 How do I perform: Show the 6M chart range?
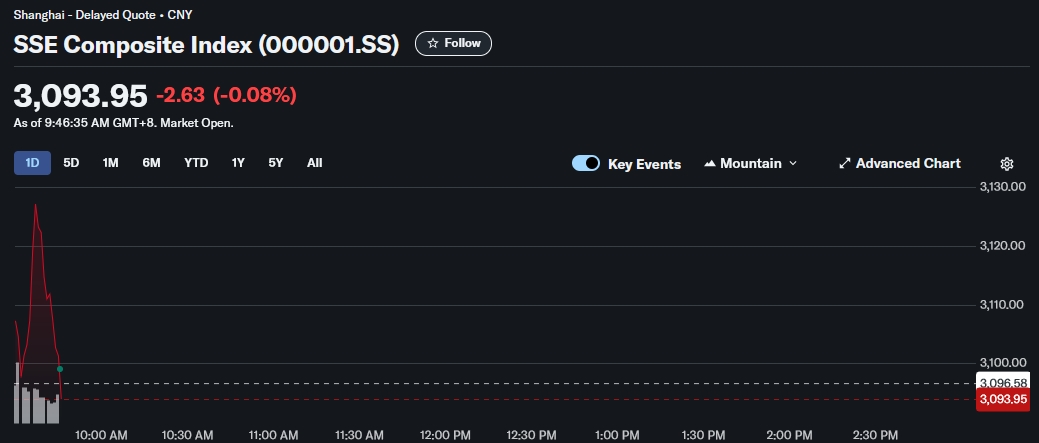(x=151, y=163)
